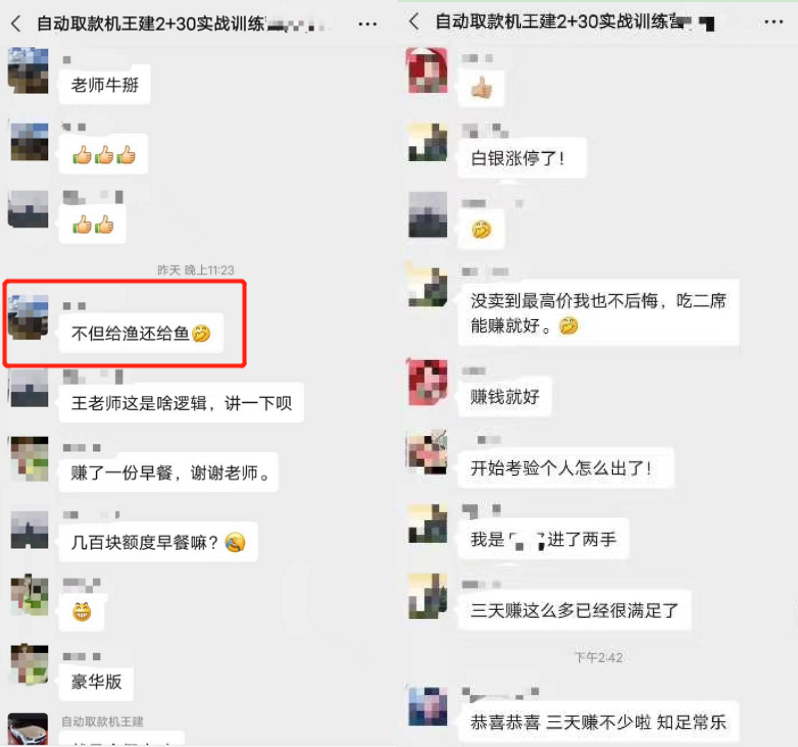Tap the three thumbs-up emoji message
This screenshot has height=747, width=798.
click(x=103, y=154)
